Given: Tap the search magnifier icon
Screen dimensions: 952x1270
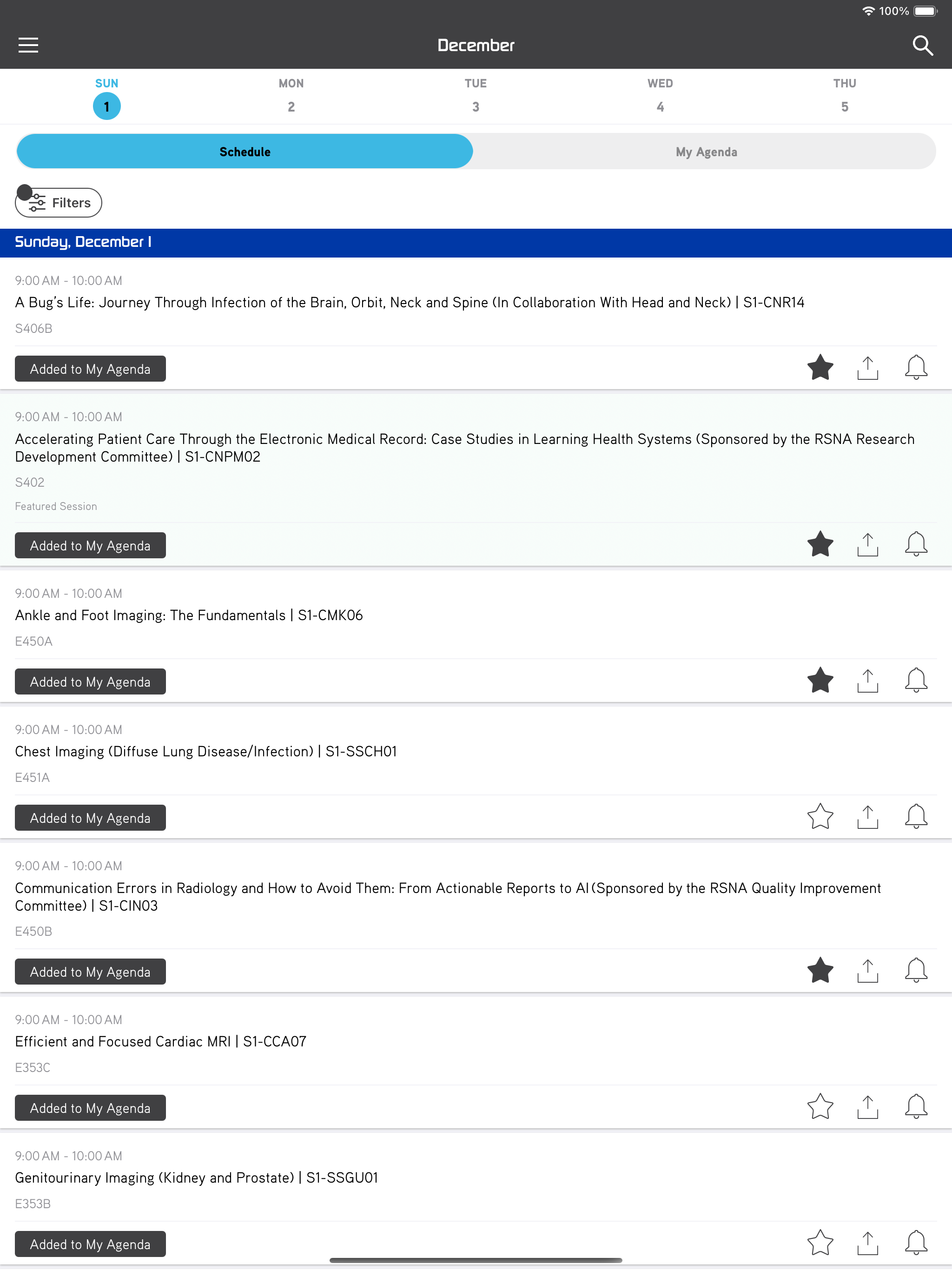Looking at the screenshot, I should coord(922,46).
